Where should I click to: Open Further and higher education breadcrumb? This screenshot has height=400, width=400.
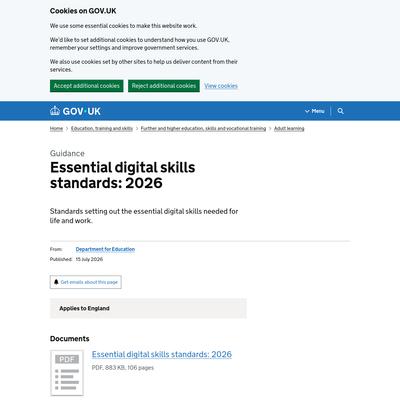203,129
